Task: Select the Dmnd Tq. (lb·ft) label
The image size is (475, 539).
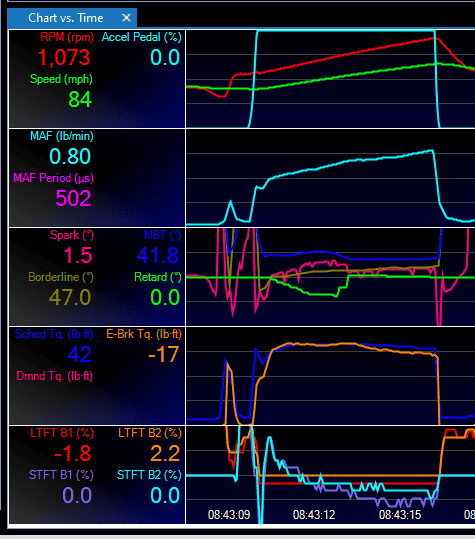Action: [x=55, y=376]
